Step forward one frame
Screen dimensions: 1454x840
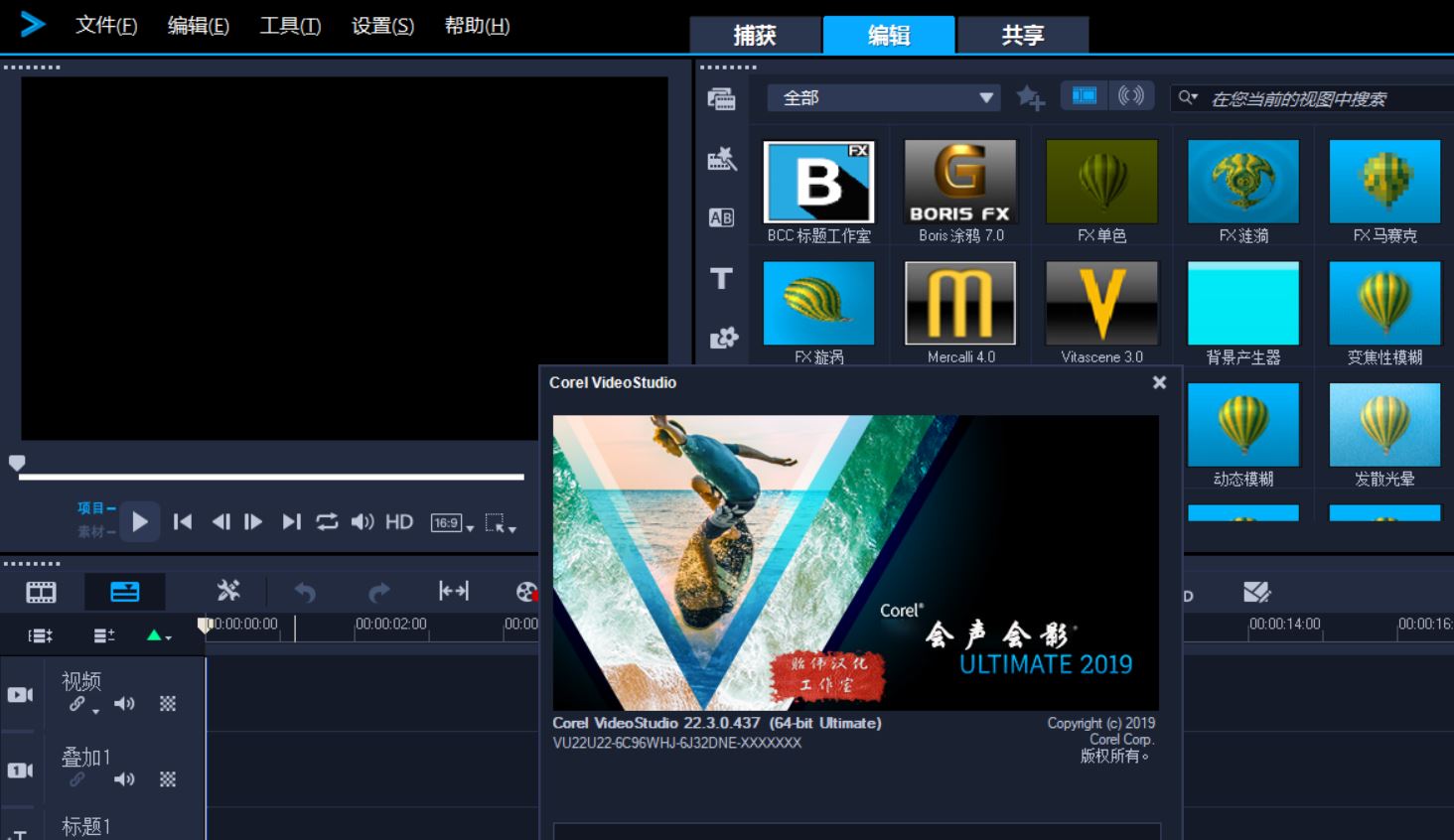(253, 521)
